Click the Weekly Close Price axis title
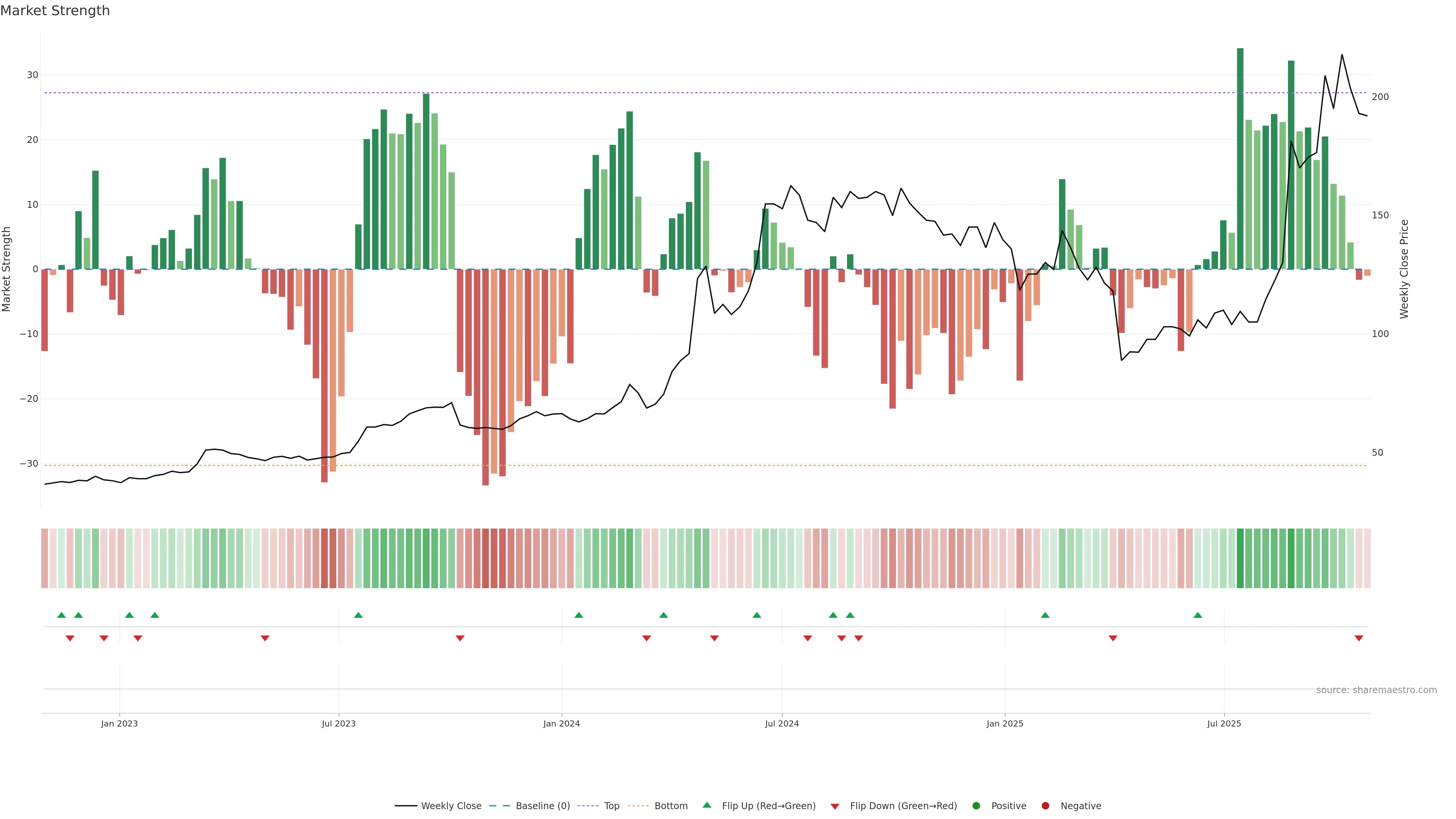 [1404, 269]
